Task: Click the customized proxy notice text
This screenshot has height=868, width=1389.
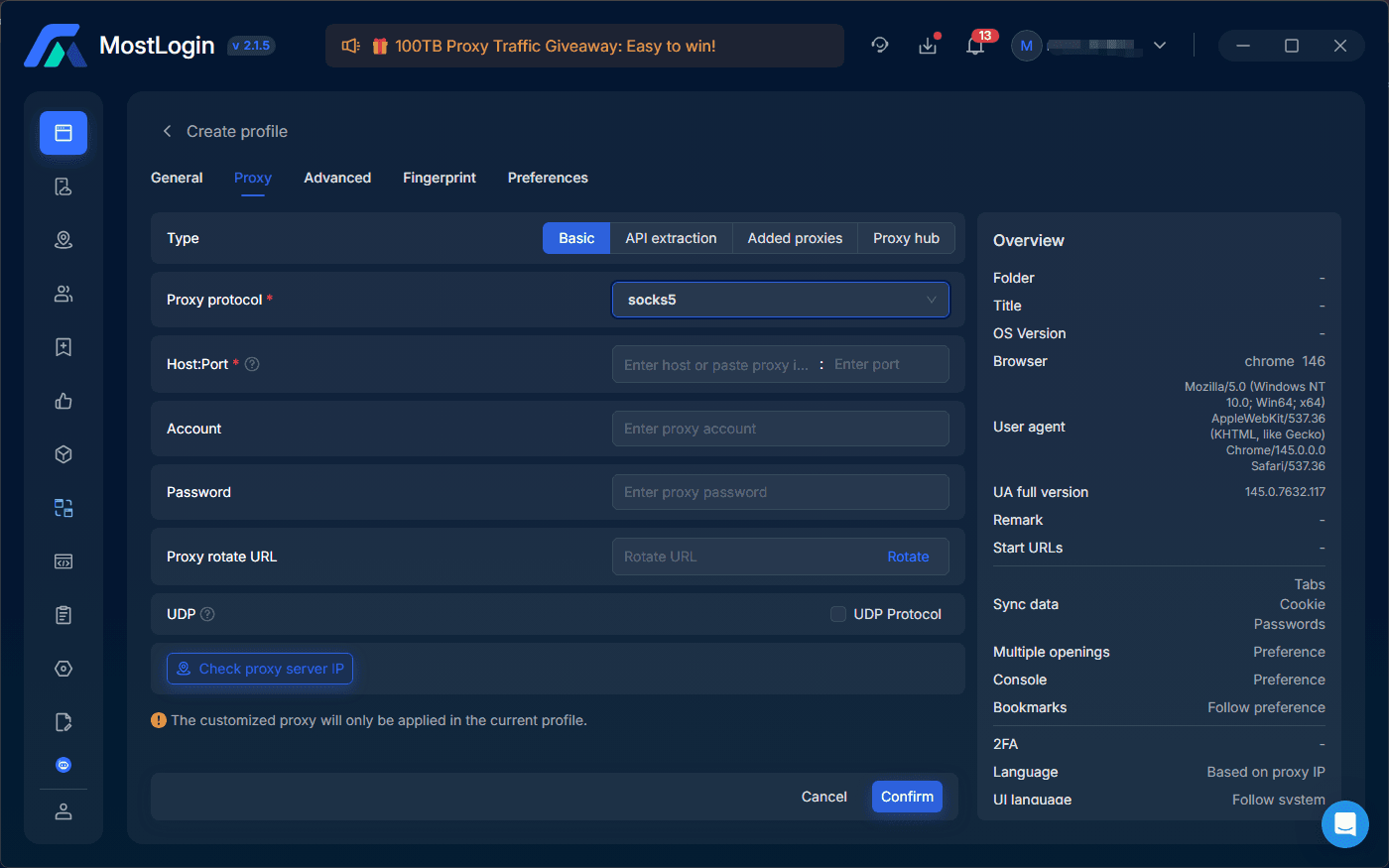Action: pos(379,720)
